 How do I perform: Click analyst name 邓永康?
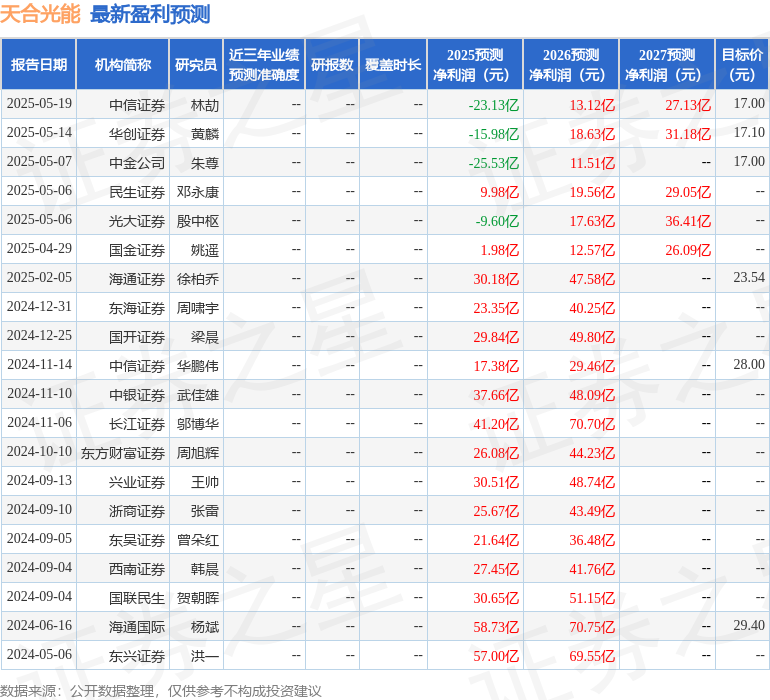[198, 191]
